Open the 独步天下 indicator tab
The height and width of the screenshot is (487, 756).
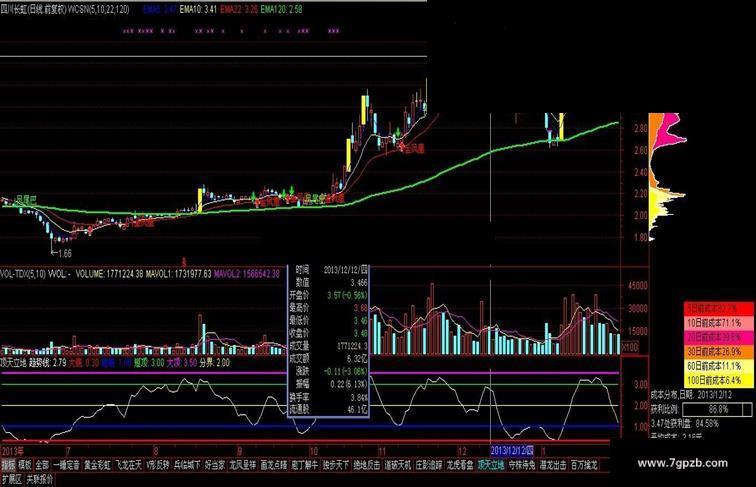tap(336, 465)
